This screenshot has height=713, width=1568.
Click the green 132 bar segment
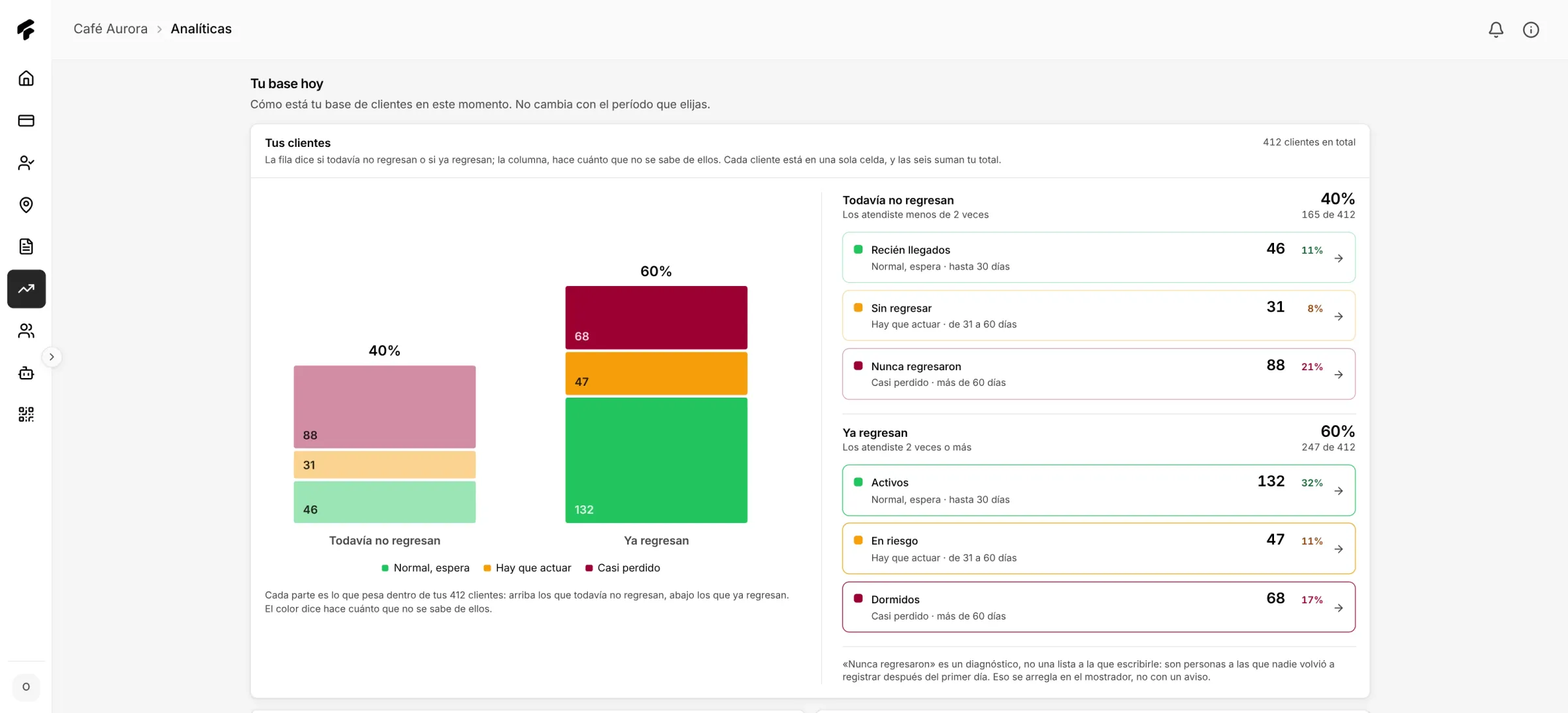coord(656,460)
